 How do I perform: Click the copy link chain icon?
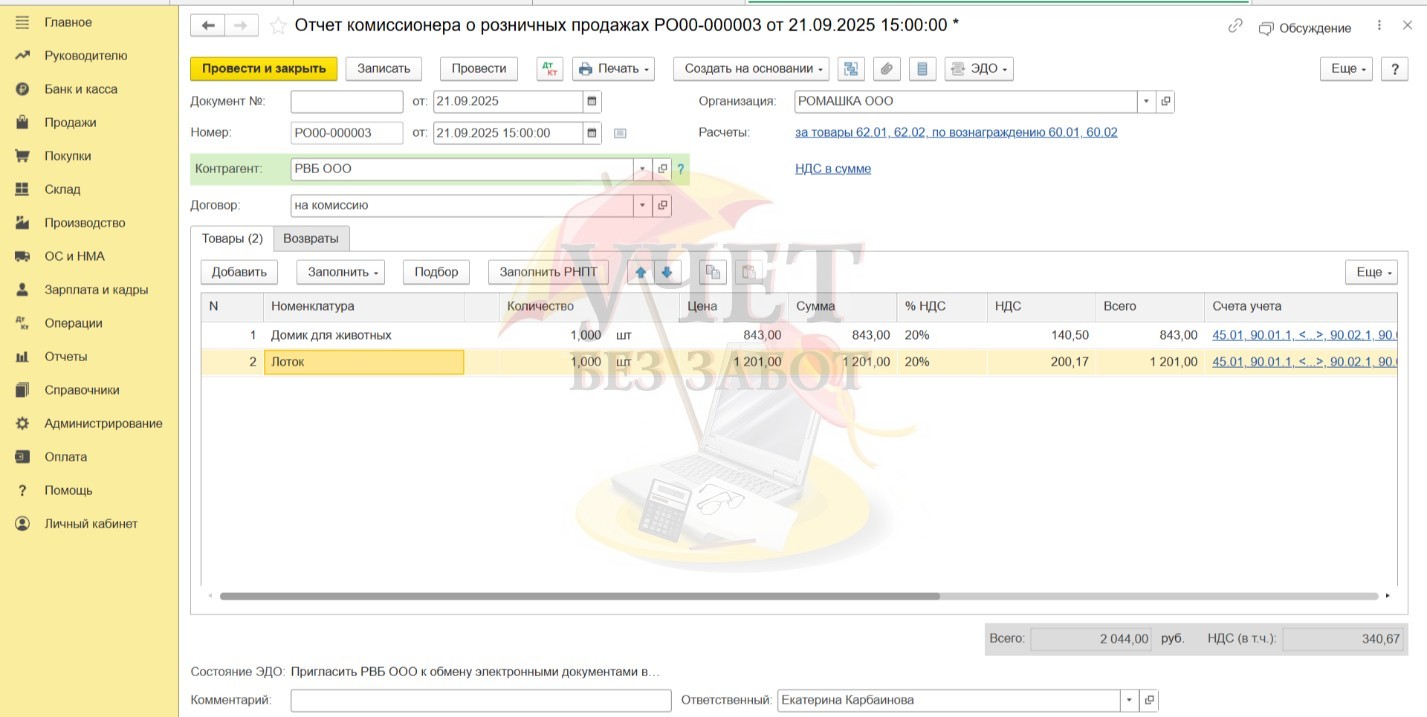1235,27
